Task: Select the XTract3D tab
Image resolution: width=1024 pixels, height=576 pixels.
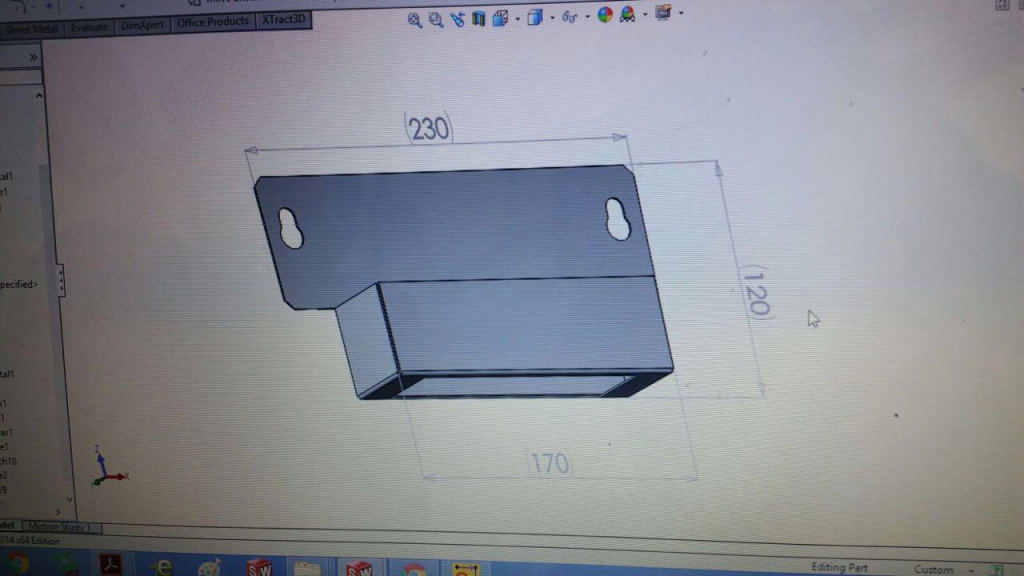Action: point(284,20)
